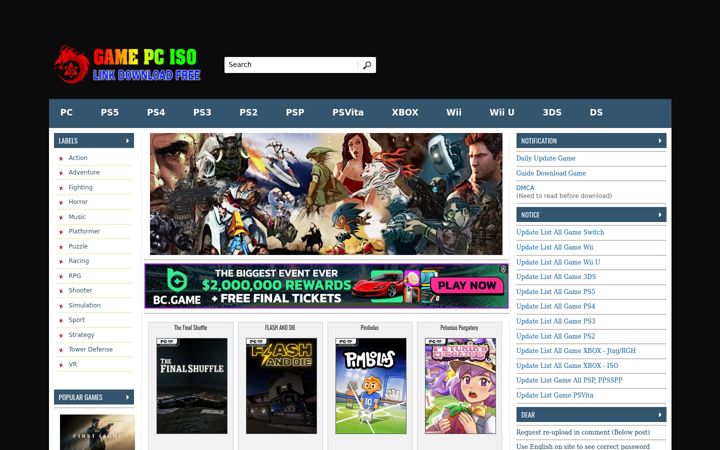Open The Final Shuffle cover thumbnail
This screenshot has height=450, width=720.
(192, 386)
